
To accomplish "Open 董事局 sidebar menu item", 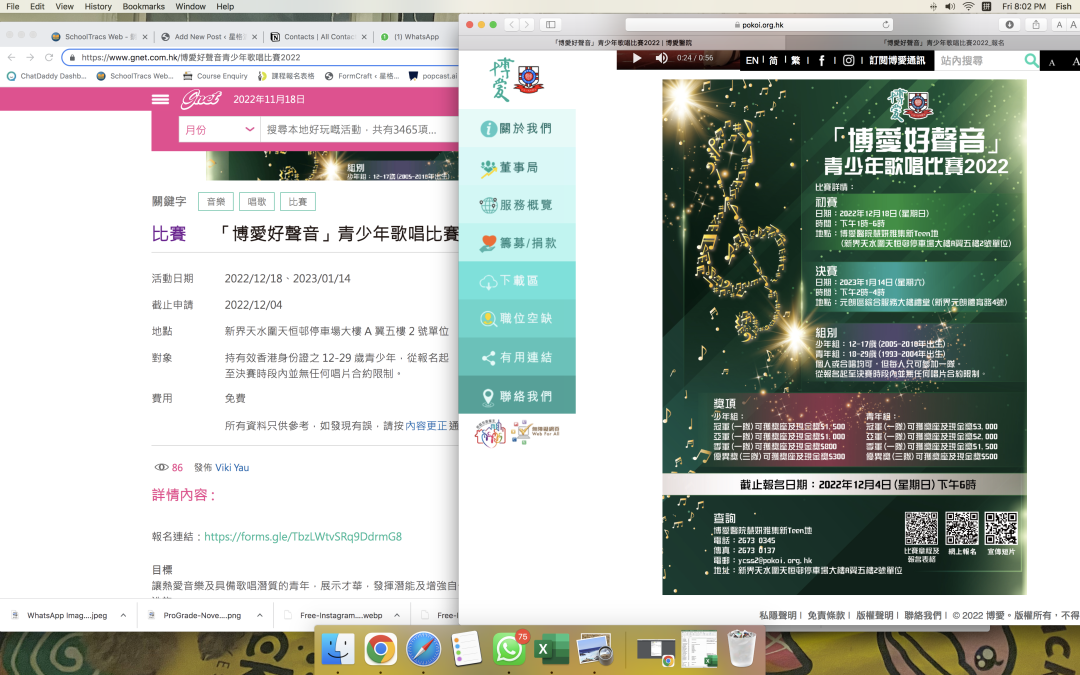I will coord(517,167).
